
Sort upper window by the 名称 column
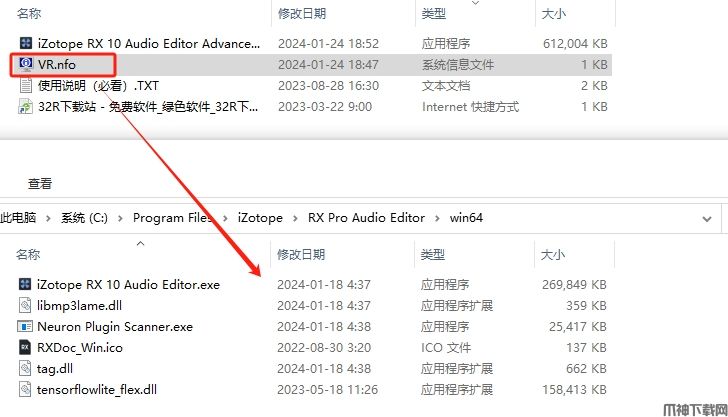pyautogui.click(x=29, y=14)
